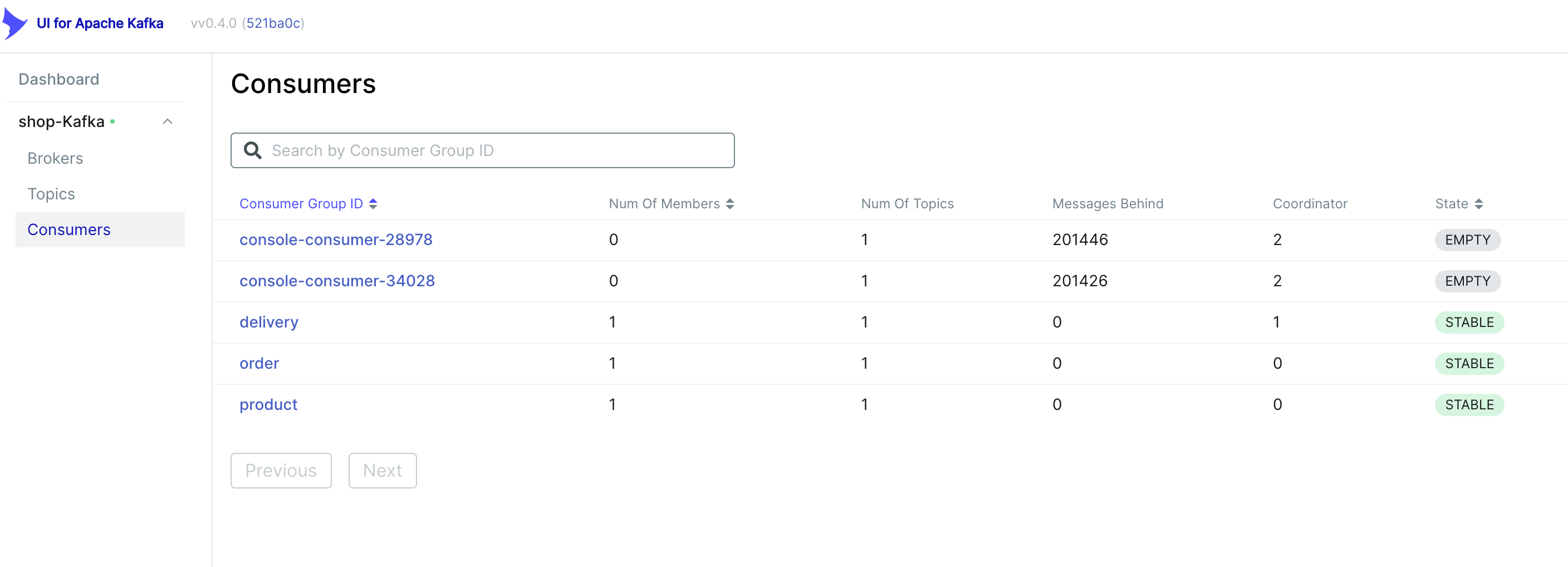
Task: Open the 521ba0c commit link
Action: [x=273, y=23]
